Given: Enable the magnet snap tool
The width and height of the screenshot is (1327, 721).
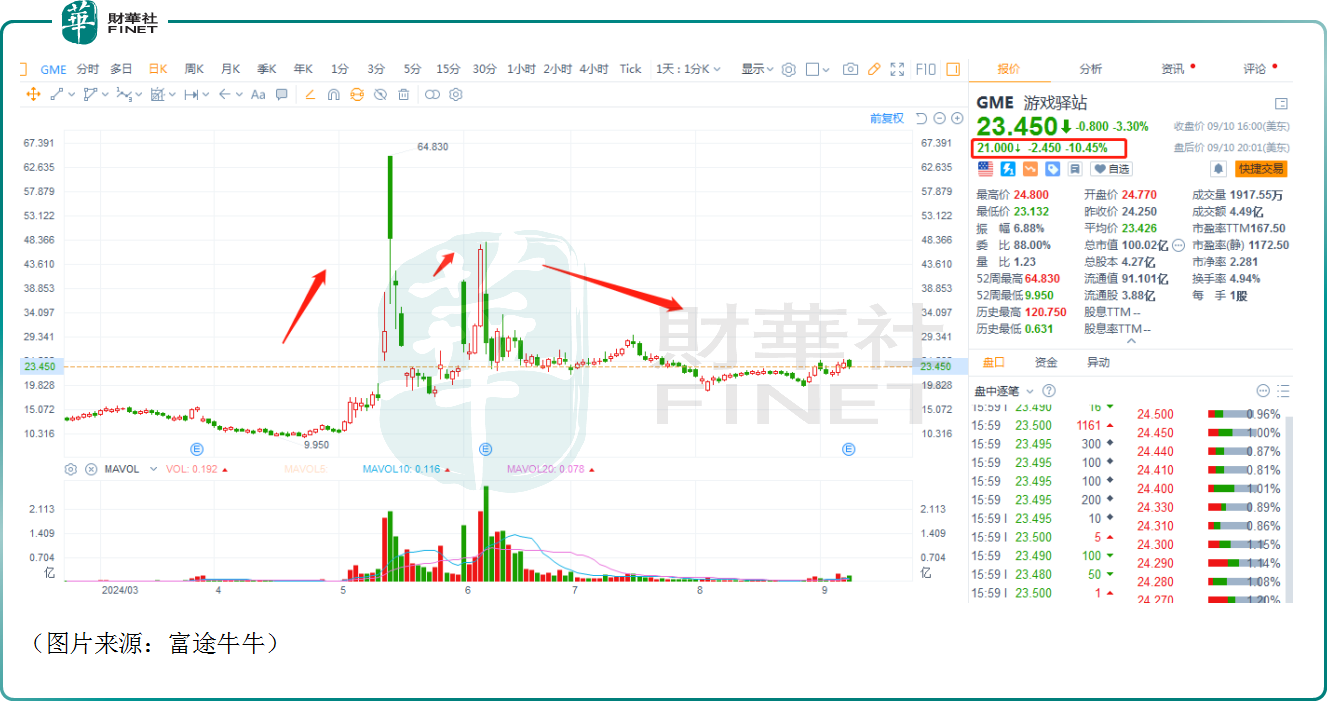Looking at the screenshot, I should [x=334, y=94].
